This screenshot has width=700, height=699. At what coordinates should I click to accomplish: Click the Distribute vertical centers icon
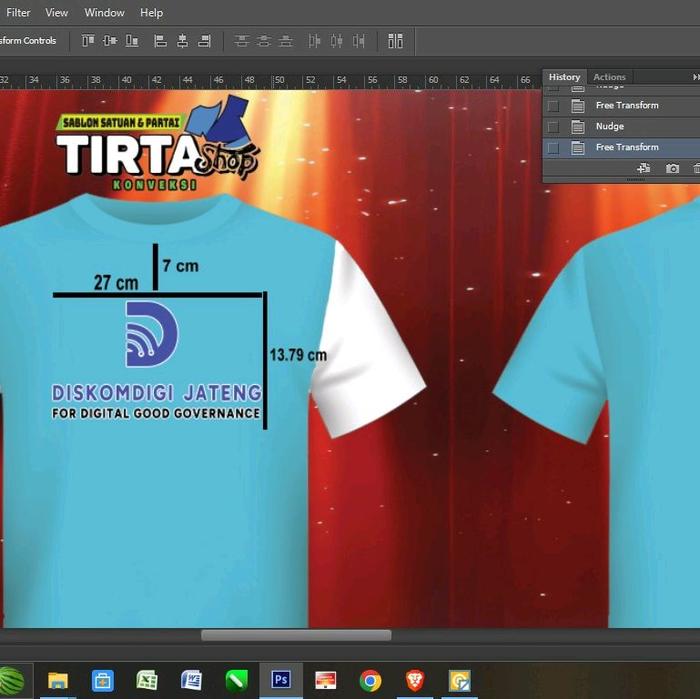point(263,41)
